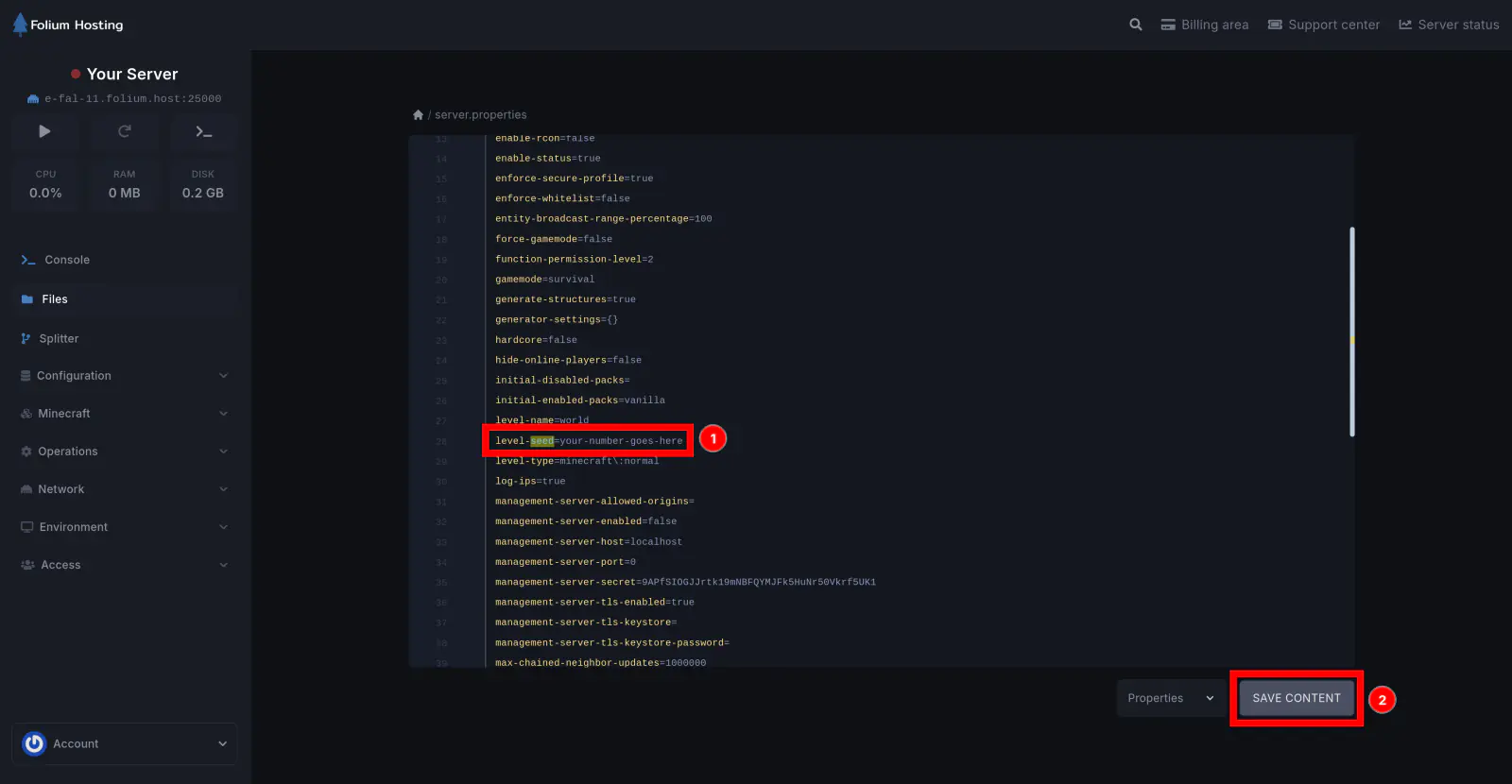Screen dimensions: 1512x784
Task: Open Console in the sidebar
Action: (x=66, y=260)
